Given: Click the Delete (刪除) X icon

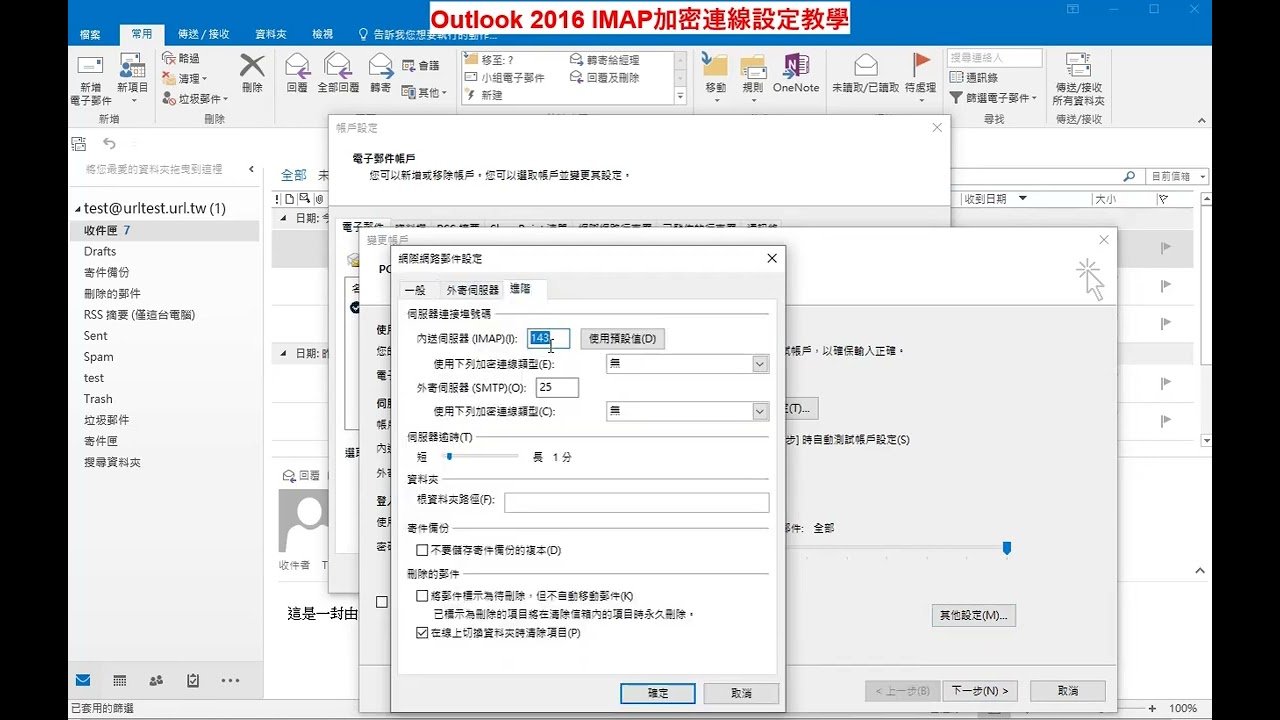Looking at the screenshot, I should click(252, 66).
